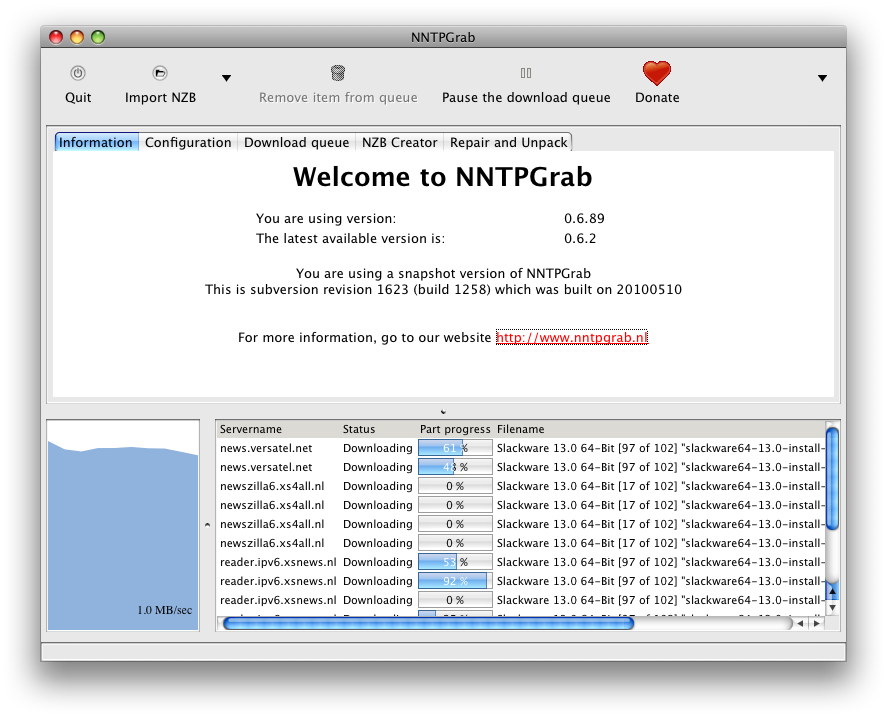Click the horizontal scrollbar left arrow

point(802,623)
